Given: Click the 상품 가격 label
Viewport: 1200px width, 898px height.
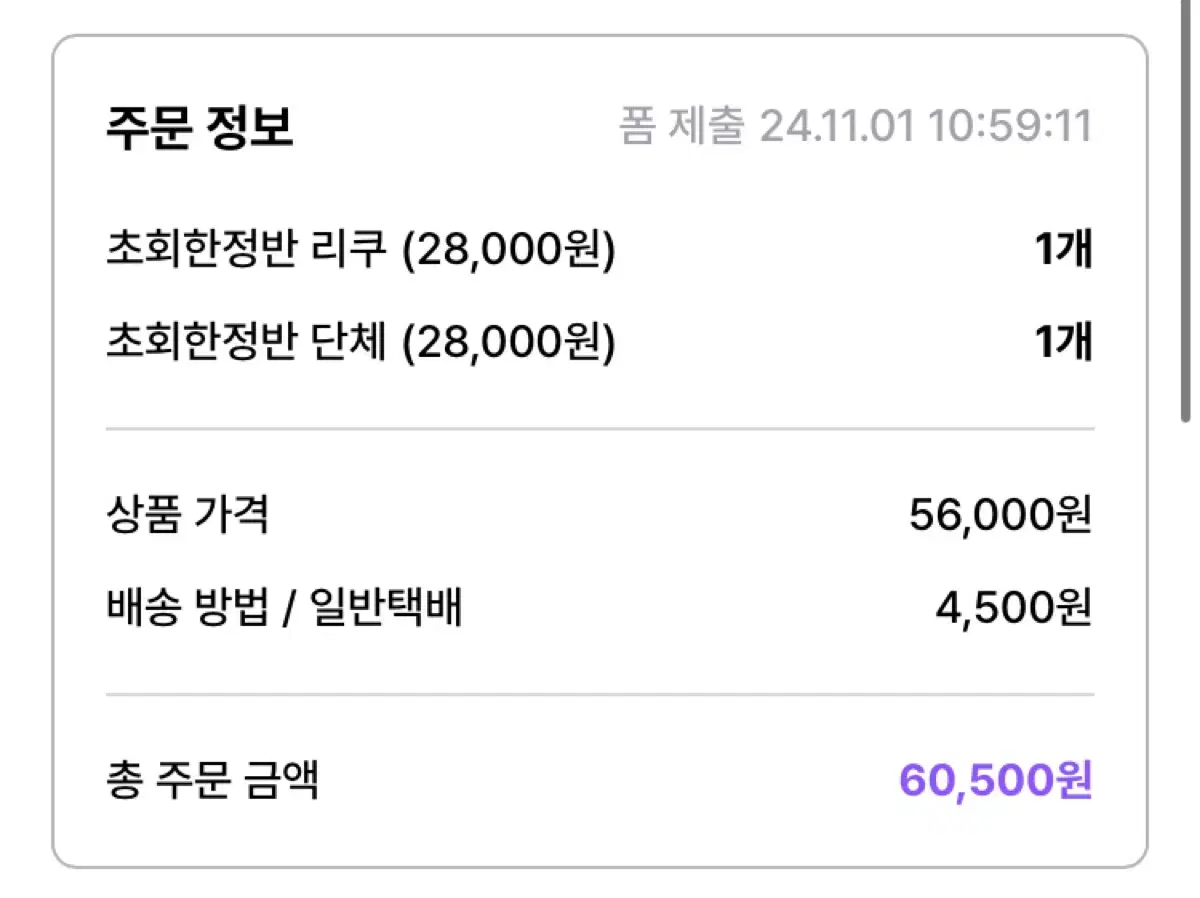Looking at the screenshot, I should pyautogui.click(x=187, y=516).
